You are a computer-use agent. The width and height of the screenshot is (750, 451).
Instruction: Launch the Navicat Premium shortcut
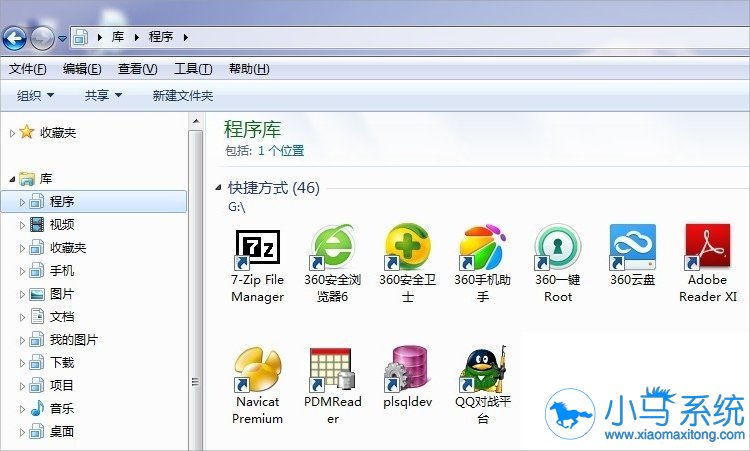coord(257,386)
